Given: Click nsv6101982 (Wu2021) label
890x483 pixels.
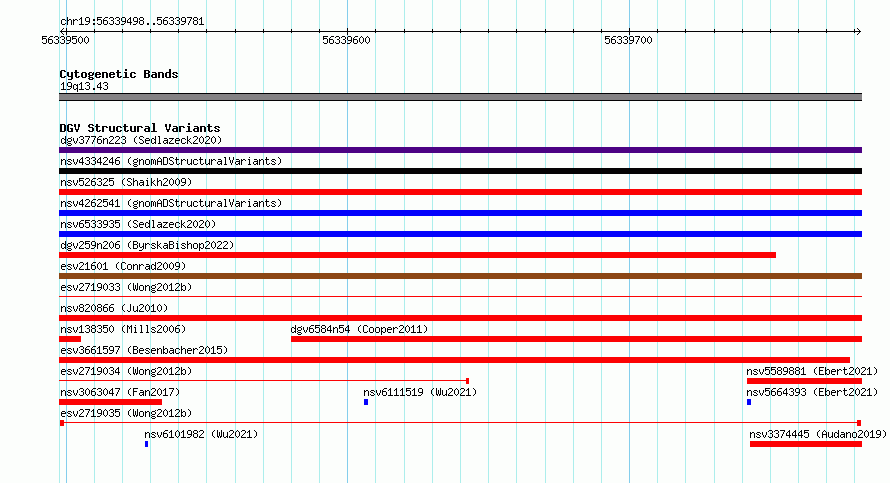Looking at the screenshot, I should coord(201,434).
